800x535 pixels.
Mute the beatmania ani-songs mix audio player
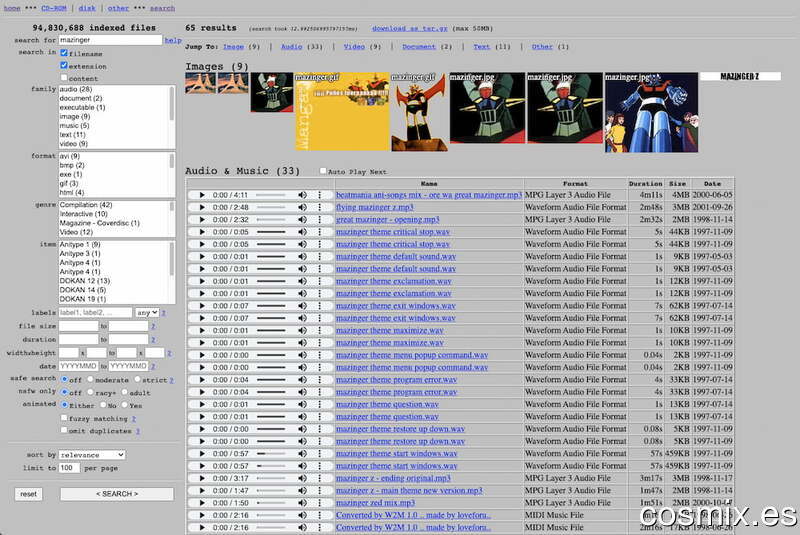303,195
